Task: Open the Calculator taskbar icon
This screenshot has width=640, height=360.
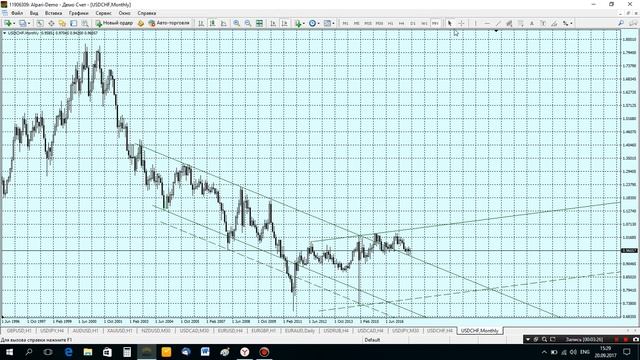Action: [x=127, y=352]
